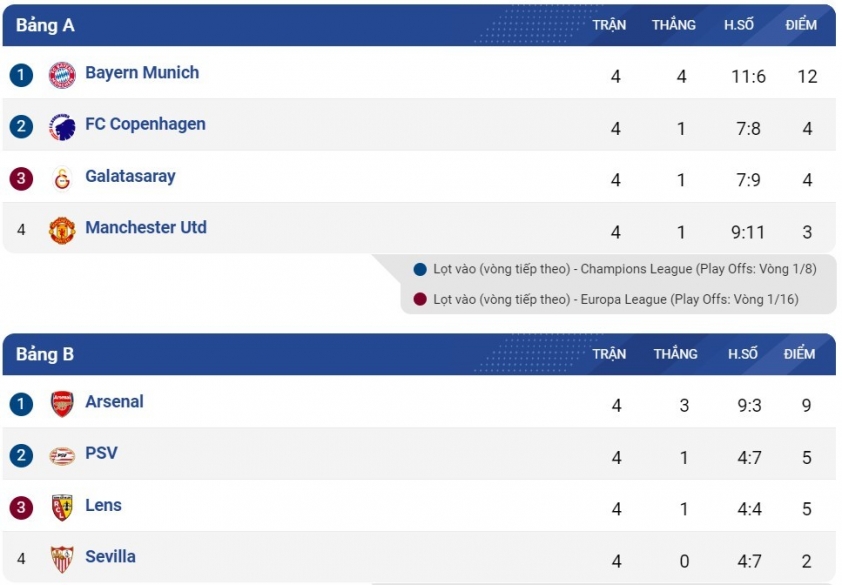
Task: Open the Manchester Utd team link
Action: (146, 227)
